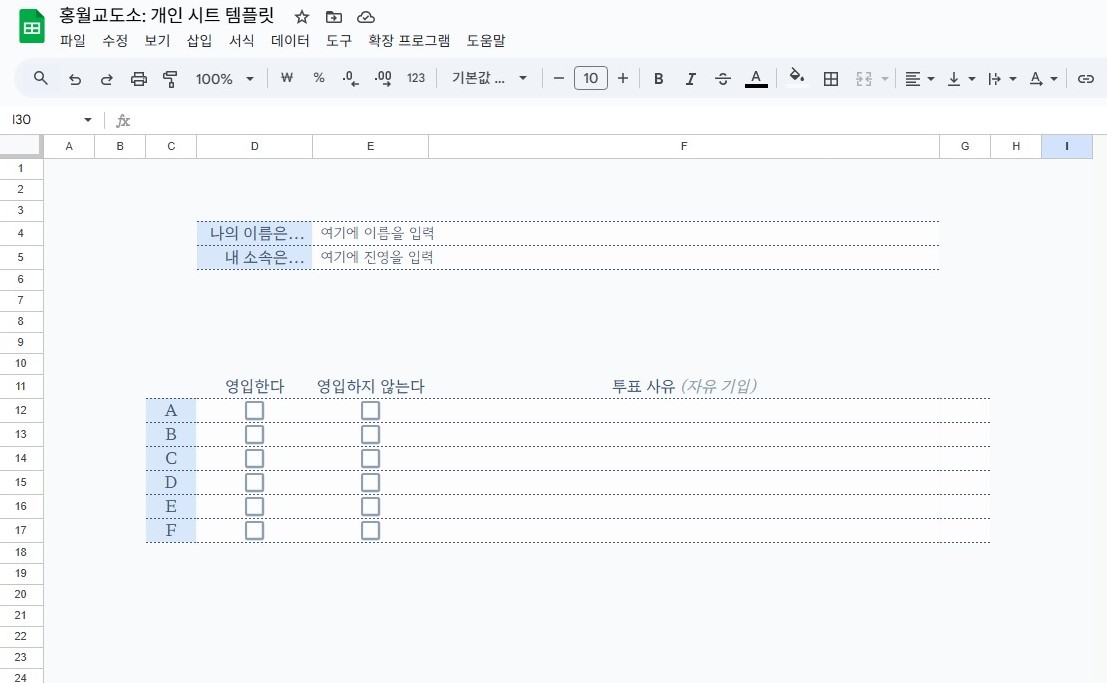The image size is (1107, 683).
Task: Print the spreadsheet
Action: pyautogui.click(x=138, y=78)
